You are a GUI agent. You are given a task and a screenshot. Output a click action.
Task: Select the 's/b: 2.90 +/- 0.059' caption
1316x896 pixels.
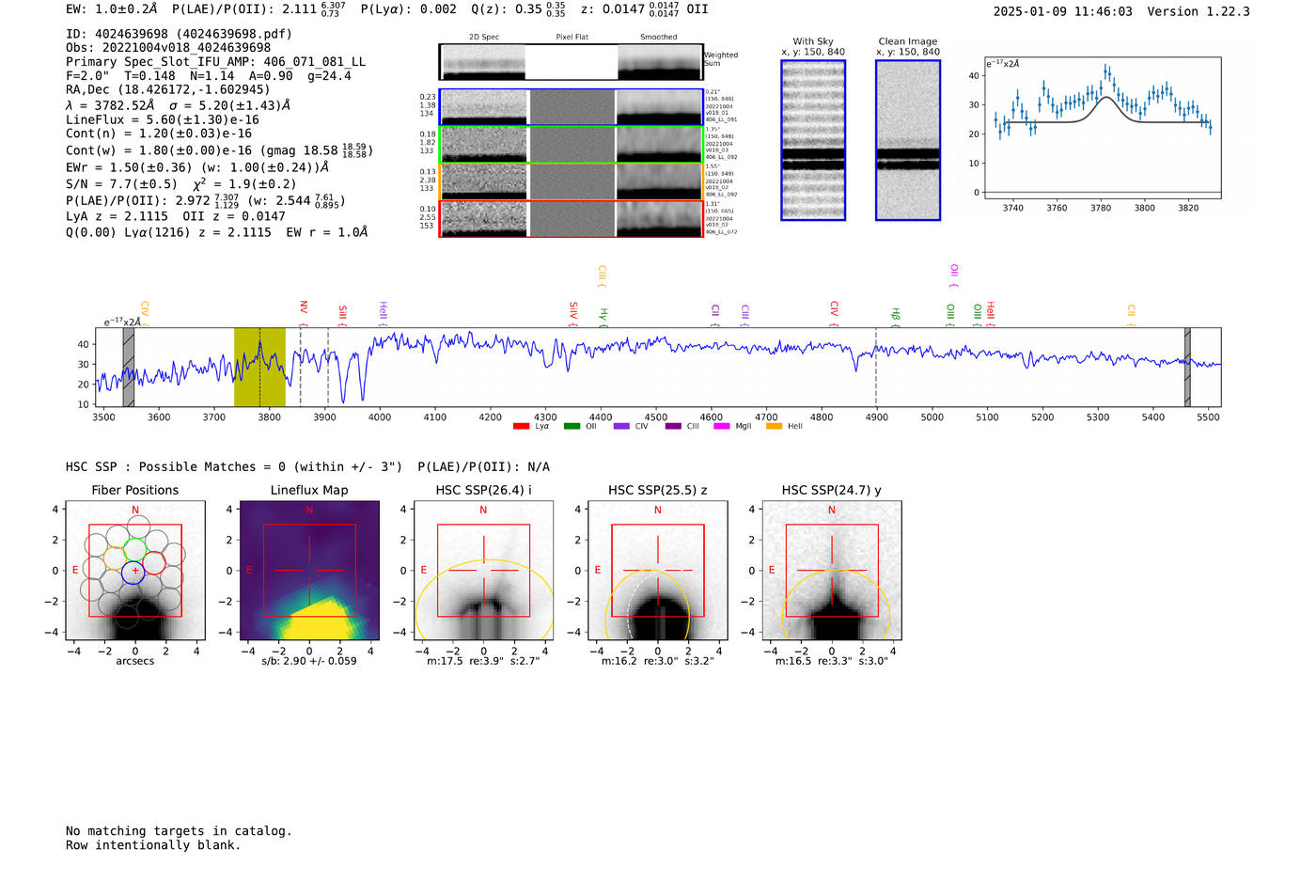309,661
